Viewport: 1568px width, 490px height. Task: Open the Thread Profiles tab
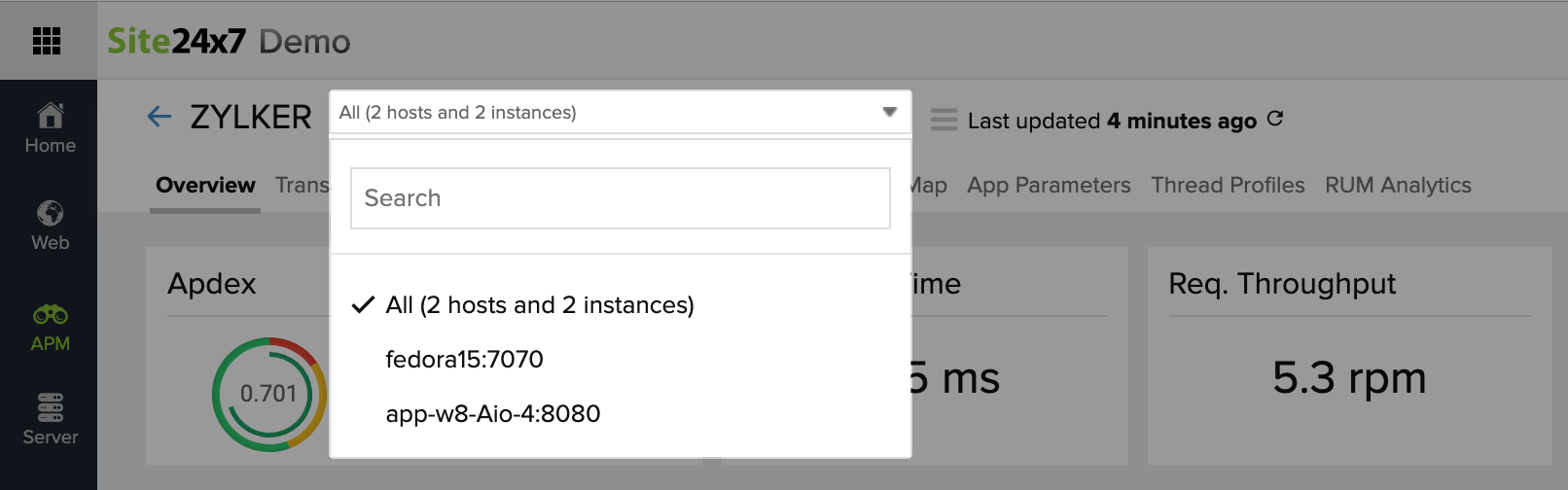tap(1228, 185)
